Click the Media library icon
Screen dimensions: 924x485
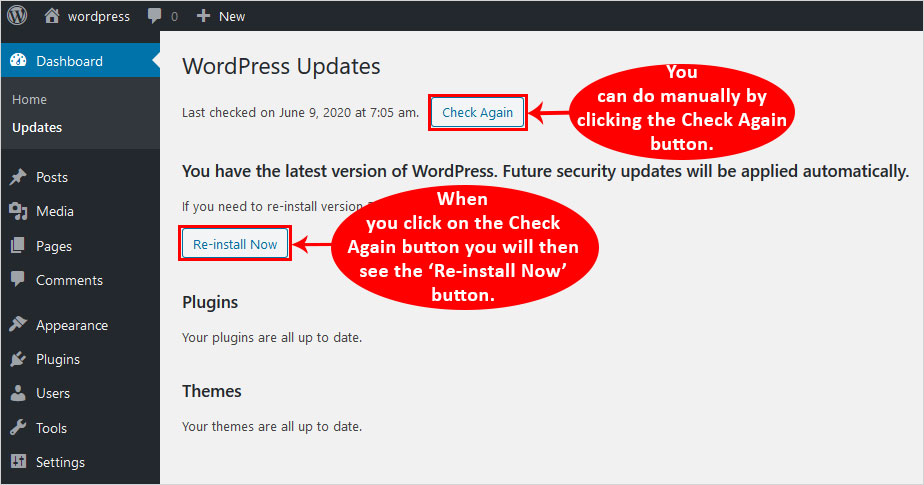point(18,211)
